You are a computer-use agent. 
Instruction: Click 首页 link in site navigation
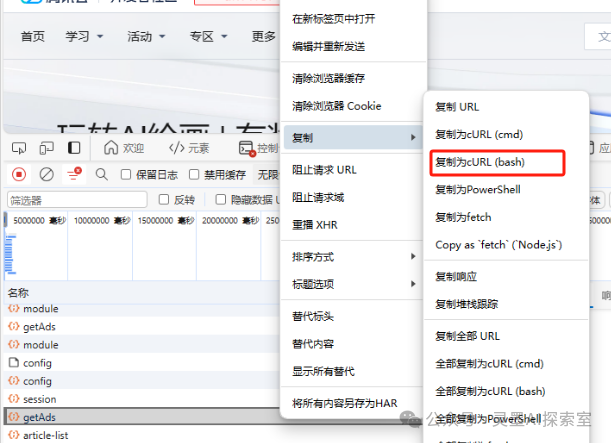33,37
